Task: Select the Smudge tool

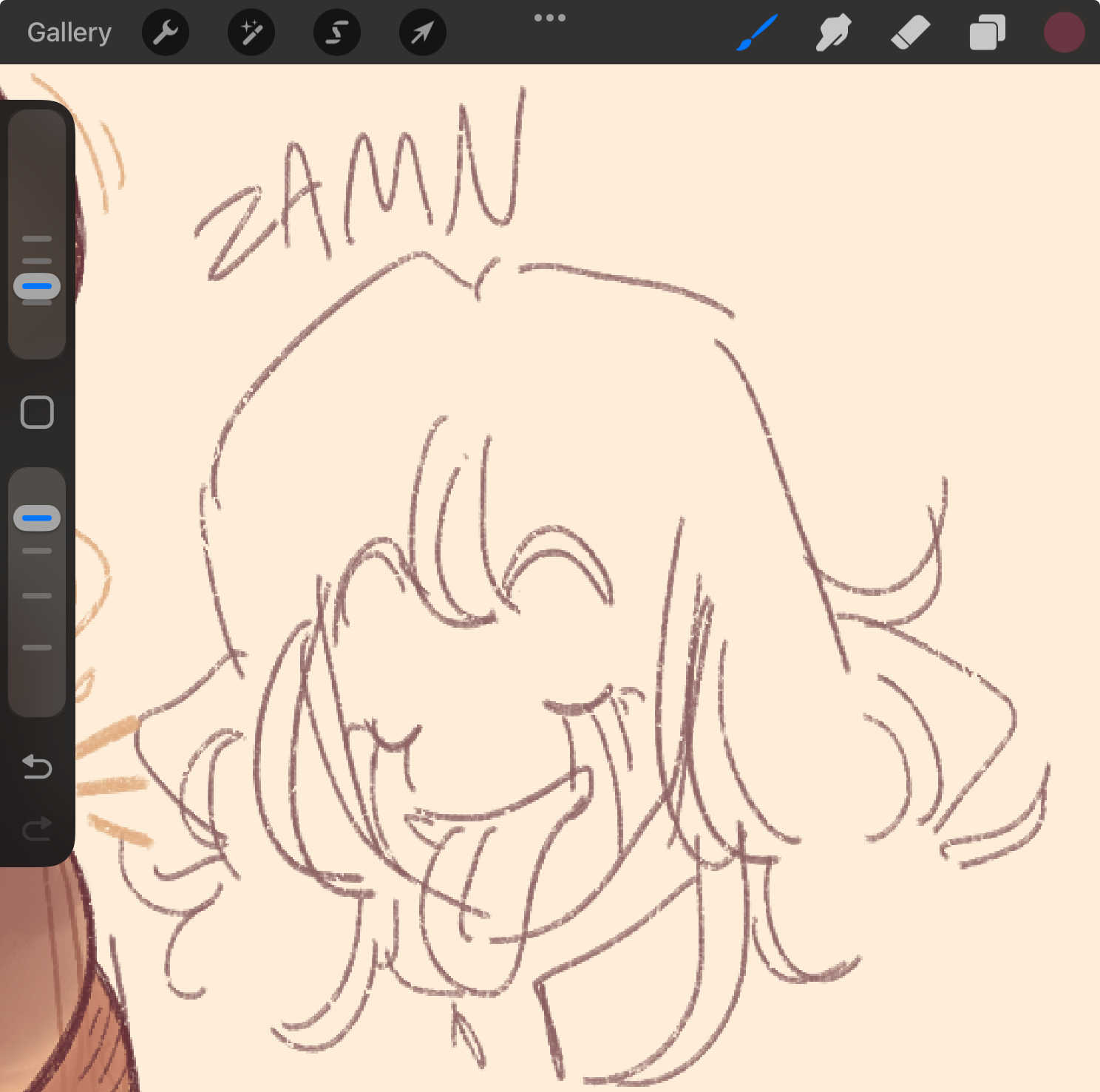Action: point(833,33)
